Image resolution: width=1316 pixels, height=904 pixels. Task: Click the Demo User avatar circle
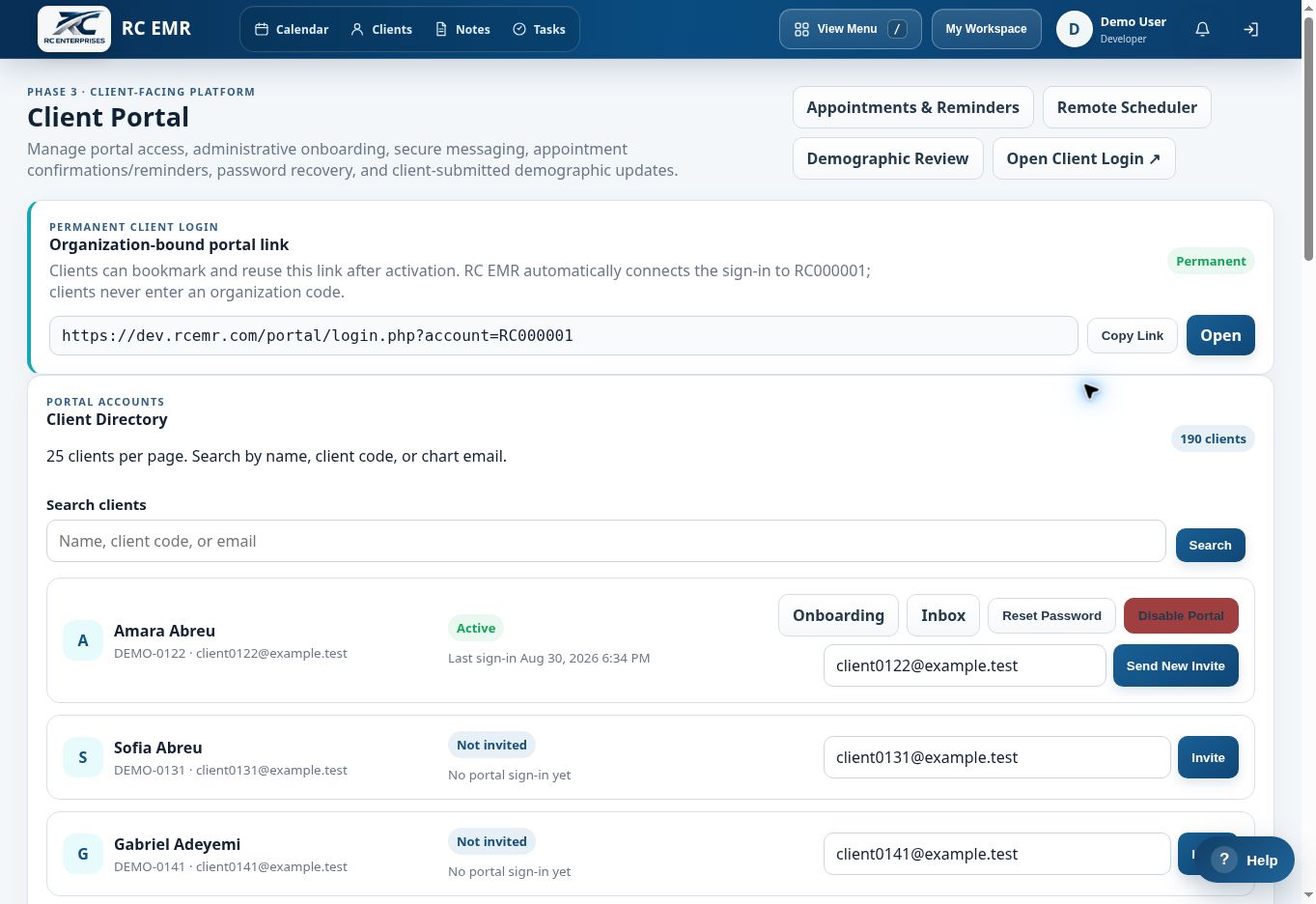1074,29
